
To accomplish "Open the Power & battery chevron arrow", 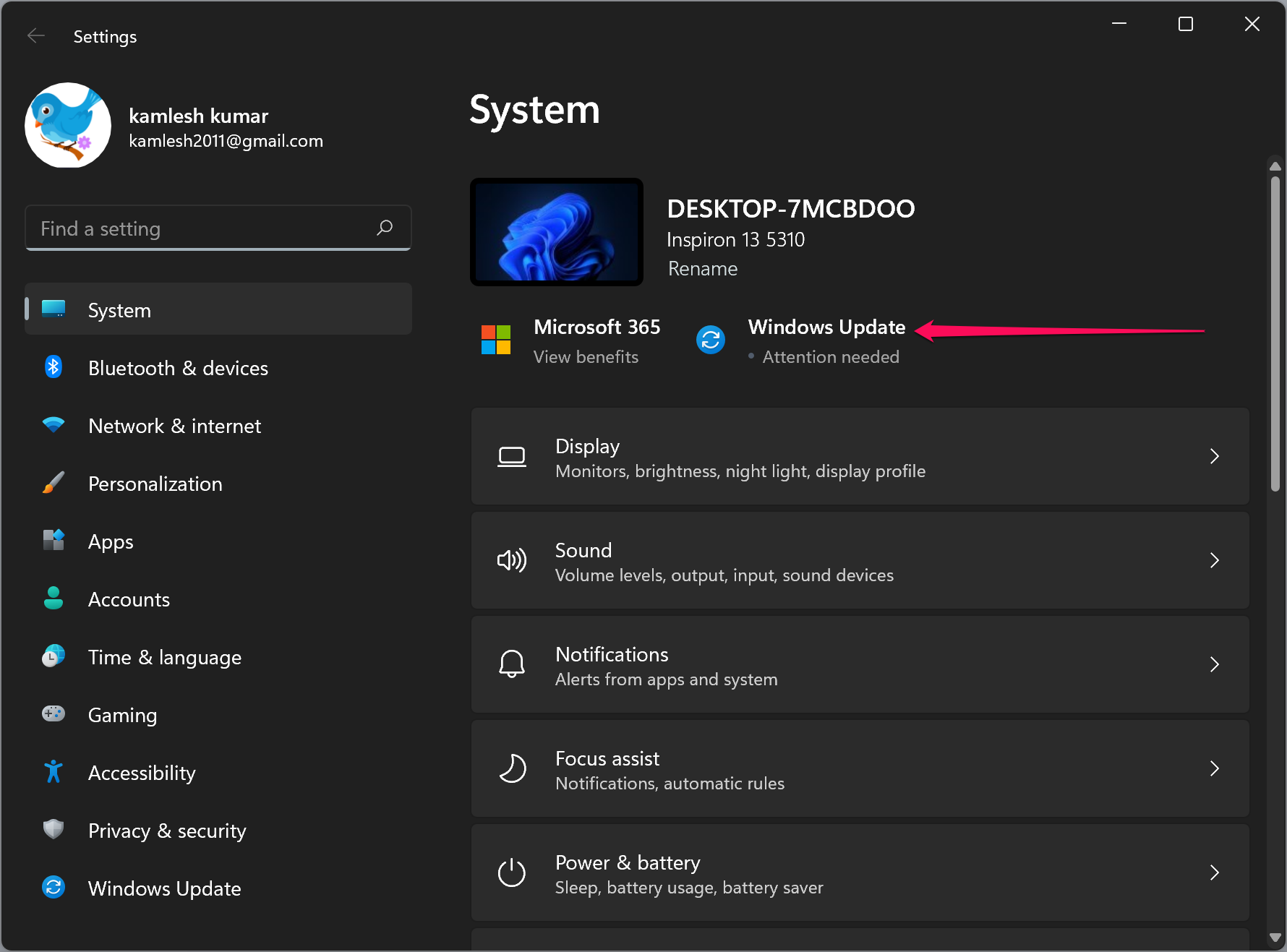I will coord(1215,872).
